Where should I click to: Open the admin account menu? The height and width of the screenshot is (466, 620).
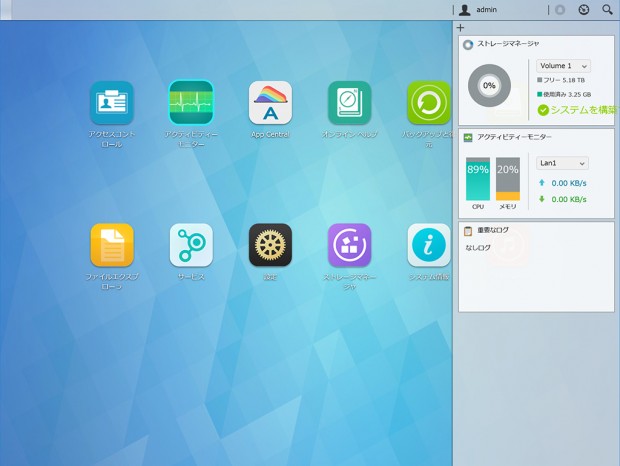pyautogui.click(x=487, y=10)
